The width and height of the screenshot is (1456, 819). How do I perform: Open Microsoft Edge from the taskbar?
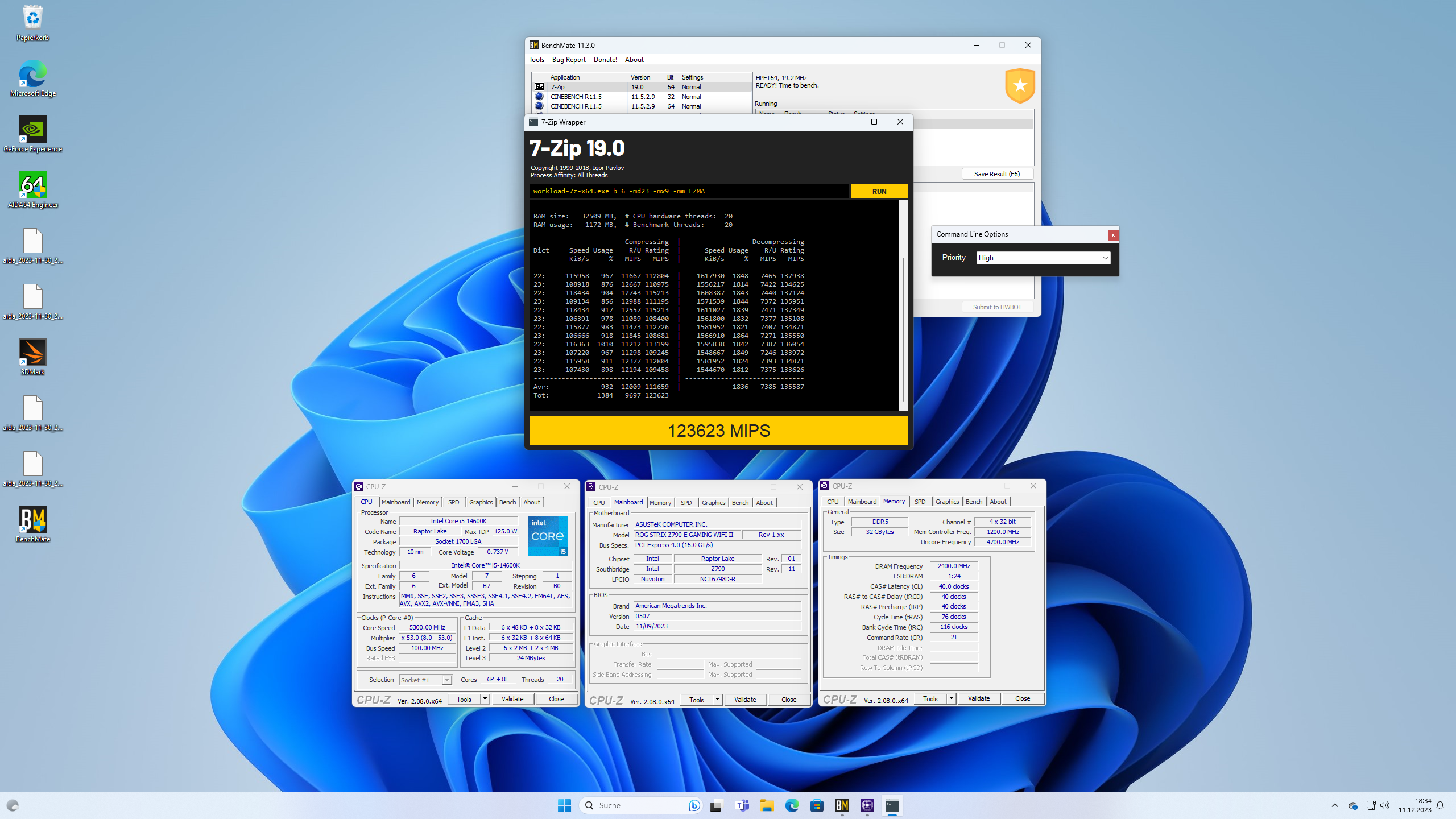point(791,805)
